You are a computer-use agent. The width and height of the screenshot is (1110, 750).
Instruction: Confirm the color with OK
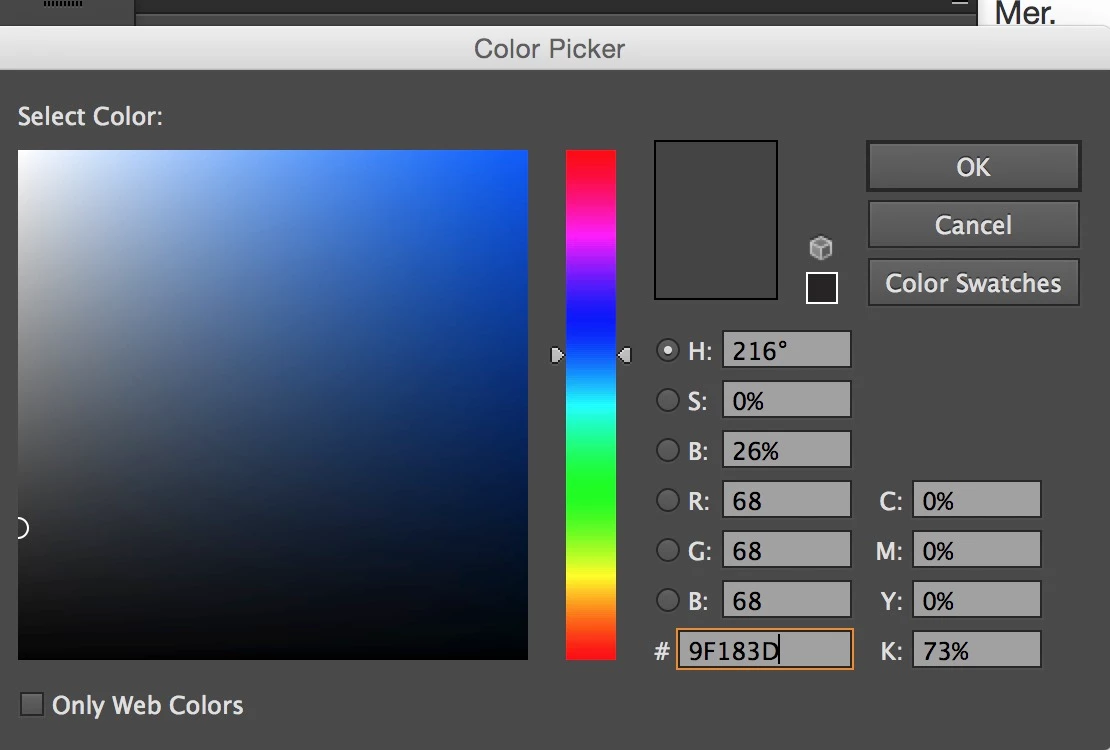[x=973, y=166]
